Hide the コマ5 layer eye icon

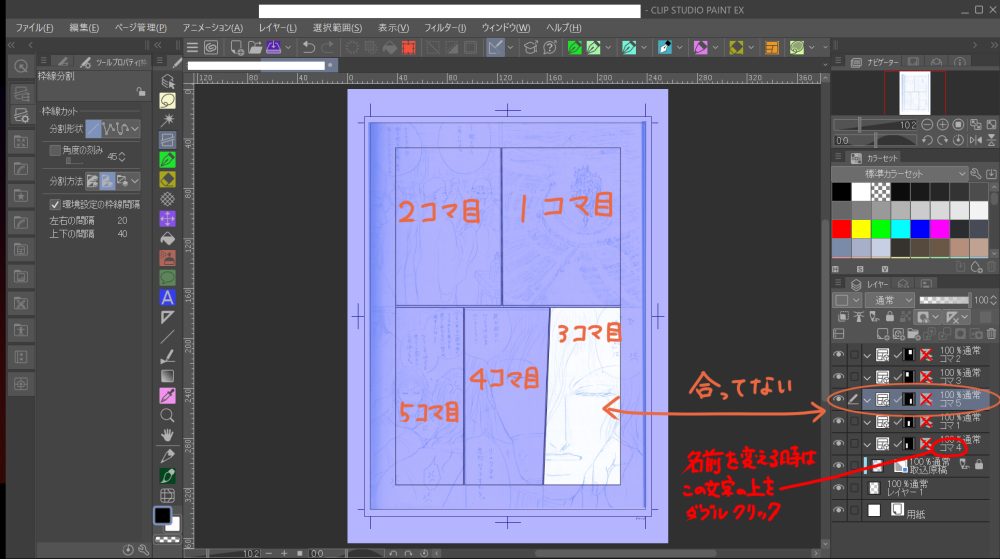tap(839, 400)
